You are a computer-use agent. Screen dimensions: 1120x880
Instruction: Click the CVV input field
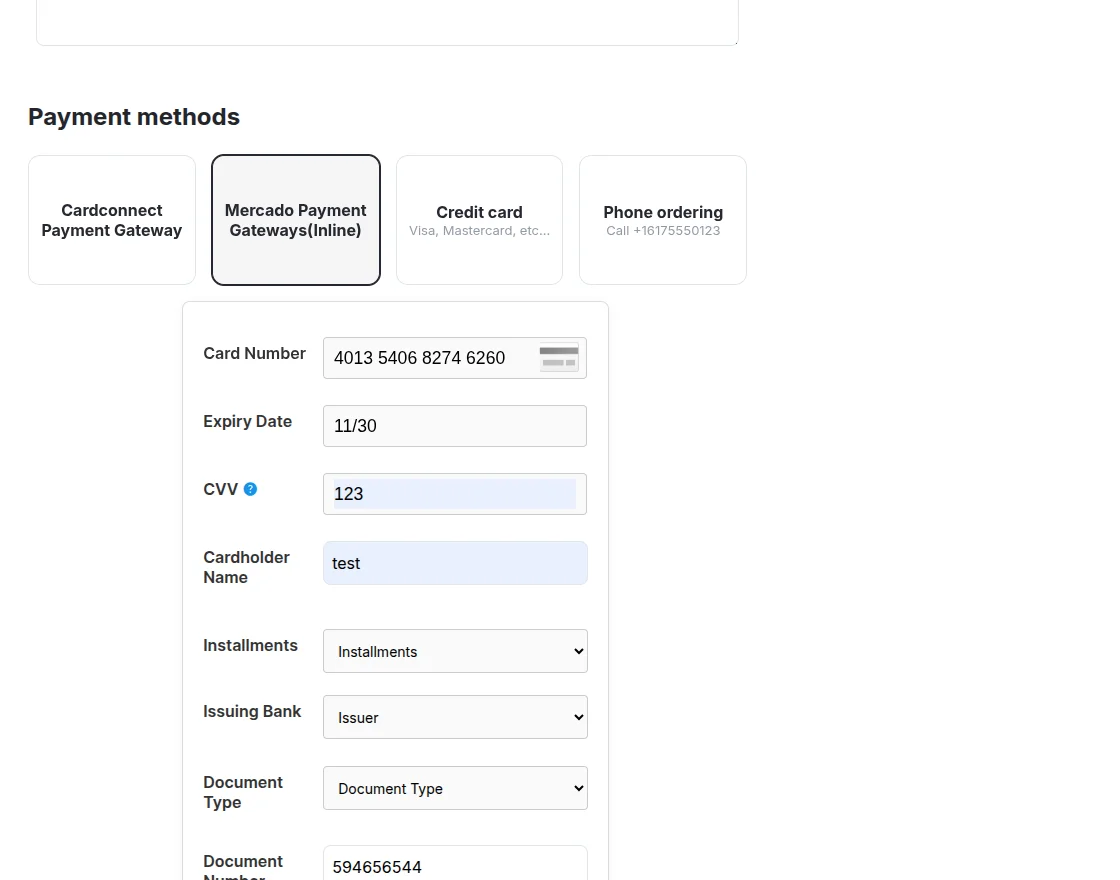455,494
